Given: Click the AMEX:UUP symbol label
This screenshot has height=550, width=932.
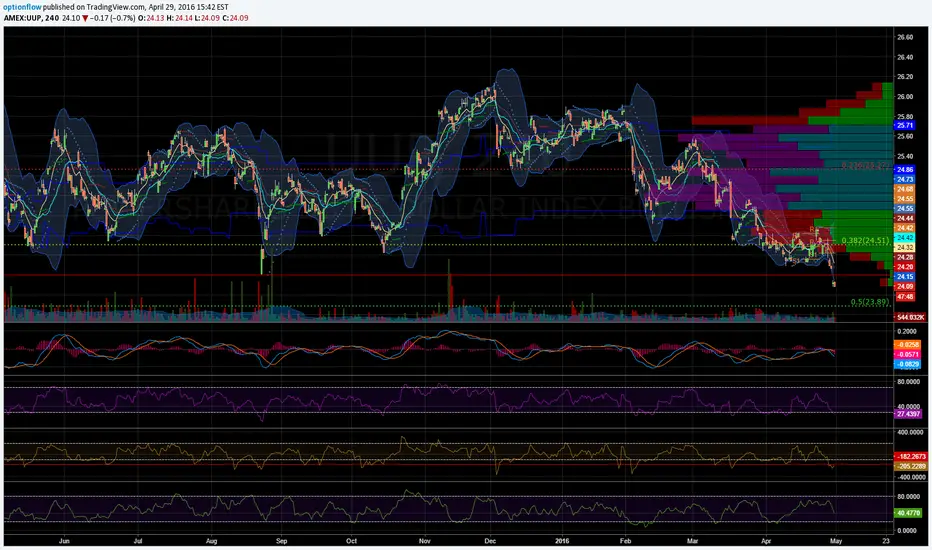Looking at the screenshot, I should coord(23,18).
